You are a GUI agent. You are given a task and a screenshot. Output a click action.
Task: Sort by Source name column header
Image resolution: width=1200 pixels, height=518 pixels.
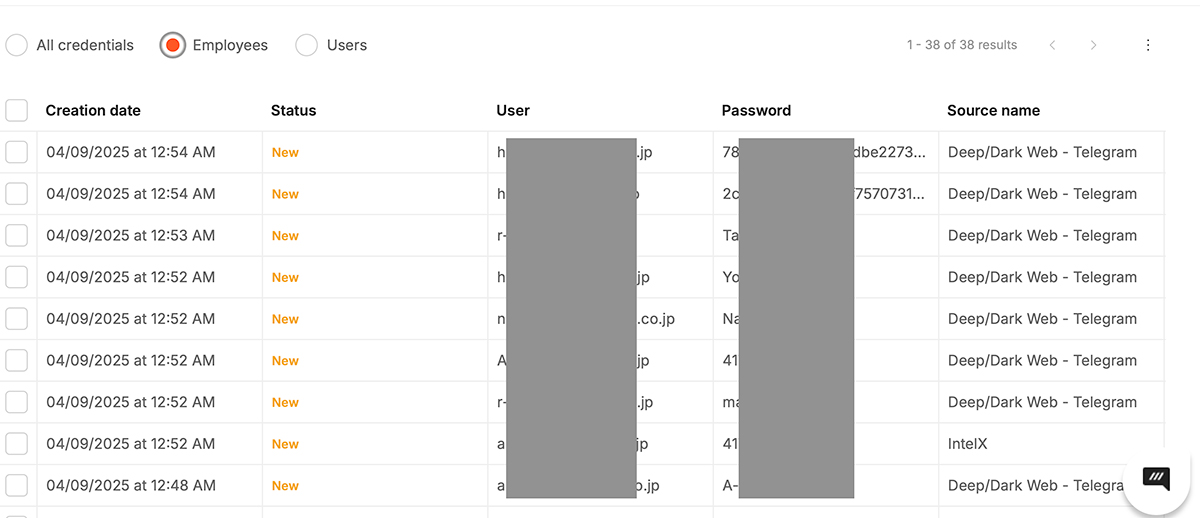[x=993, y=110]
